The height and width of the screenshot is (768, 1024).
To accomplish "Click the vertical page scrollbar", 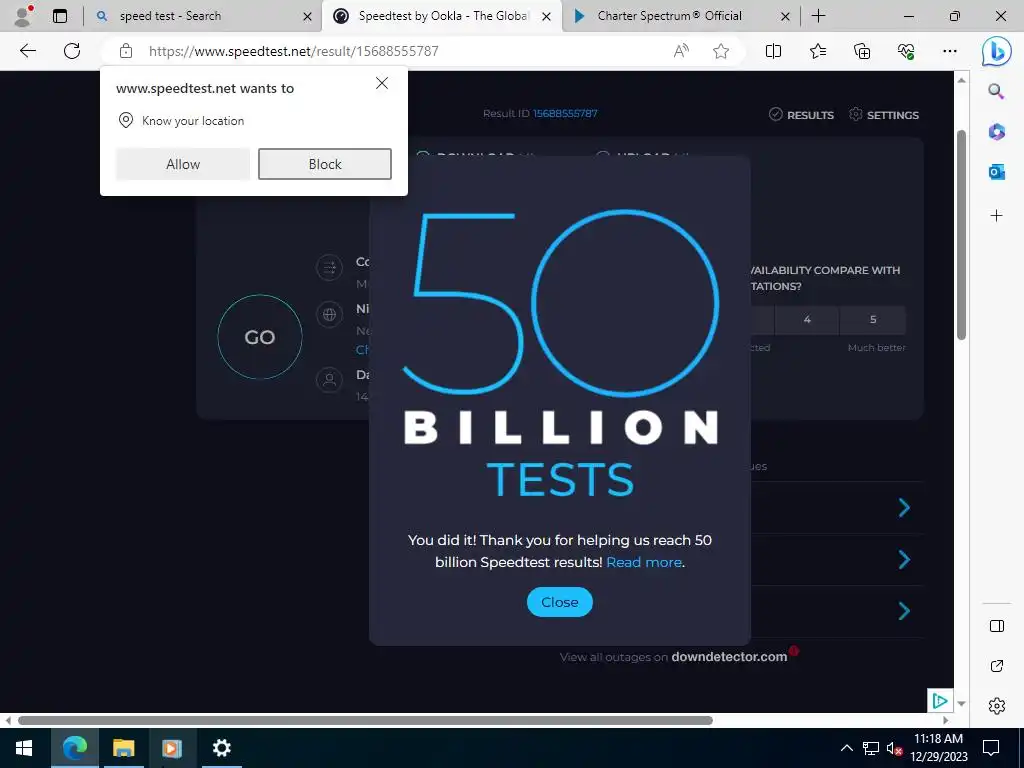I will coord(961,235).
